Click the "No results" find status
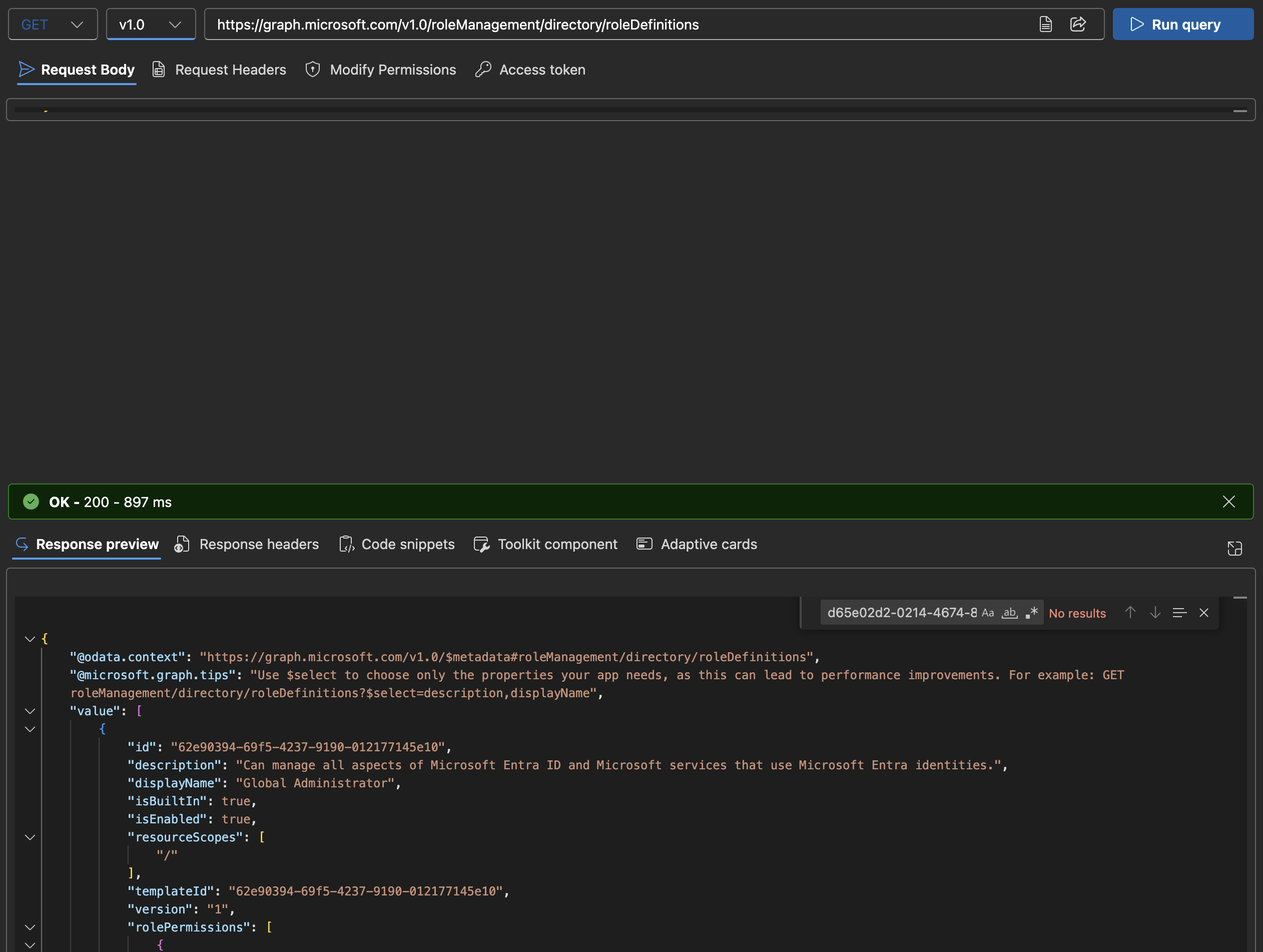 tap(1077, 613)
